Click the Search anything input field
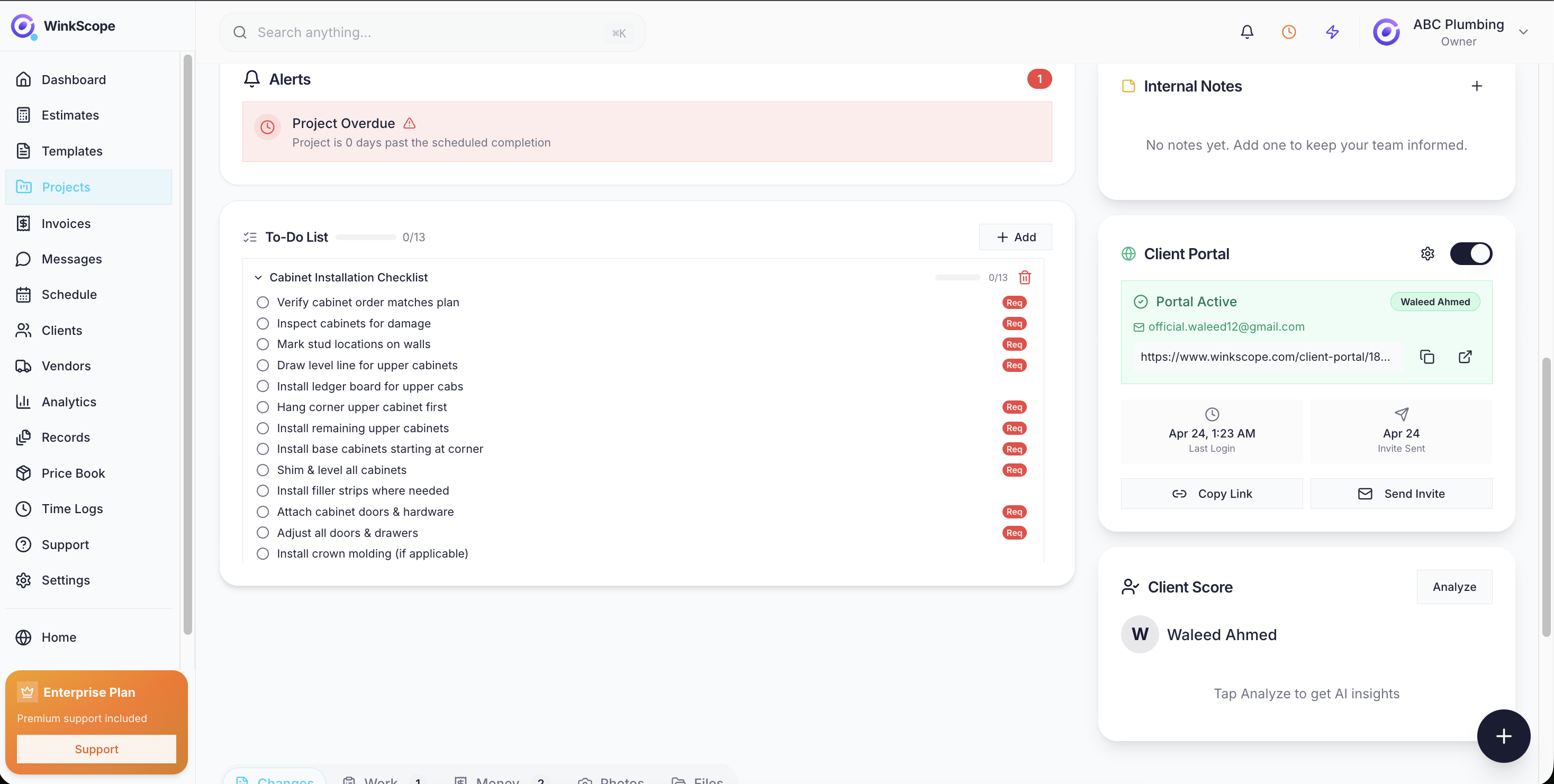Image resolution: width=1554 pixels, height=784 pixels. point(432,33)
